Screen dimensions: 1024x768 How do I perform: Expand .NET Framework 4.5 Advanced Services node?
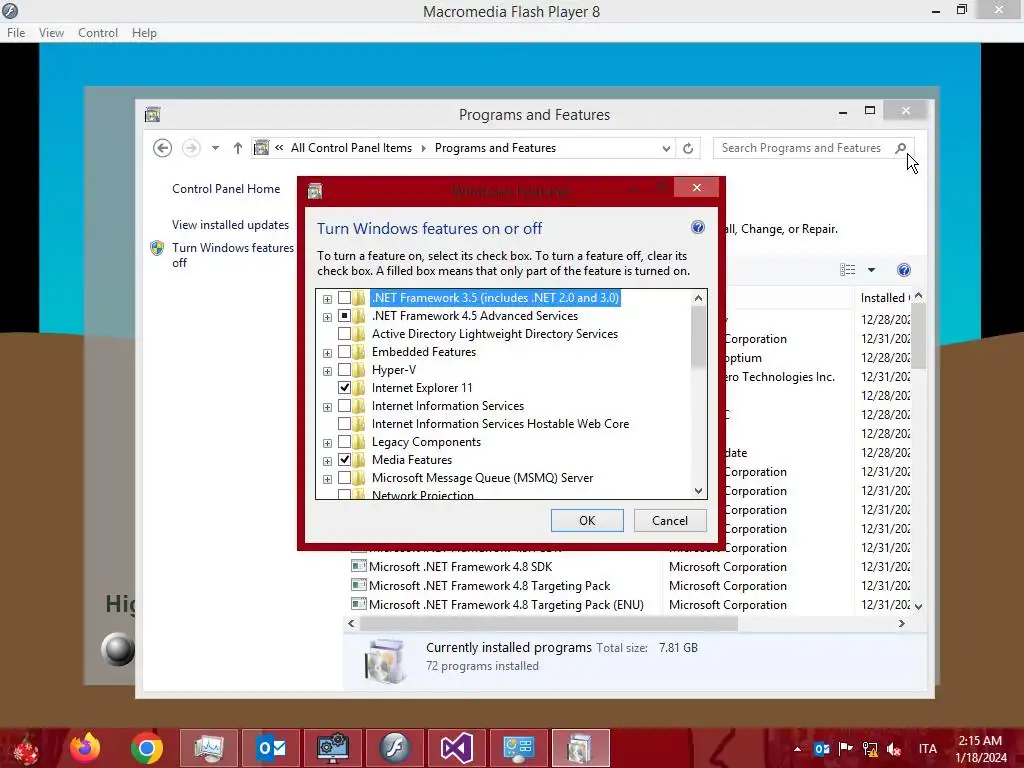[x=327, y=317]
